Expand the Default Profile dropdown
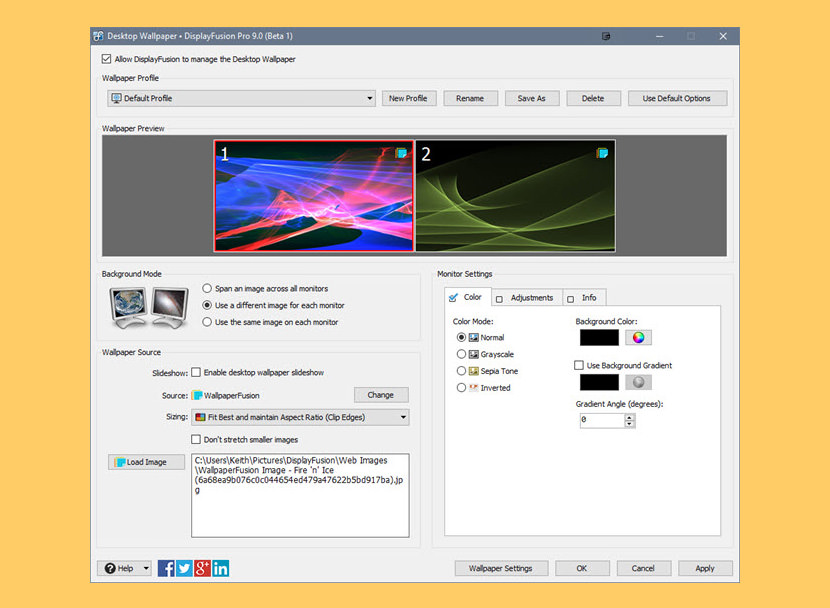Viewport: 830px width, 608px height. pyautogui.click(x=369, y=99)
